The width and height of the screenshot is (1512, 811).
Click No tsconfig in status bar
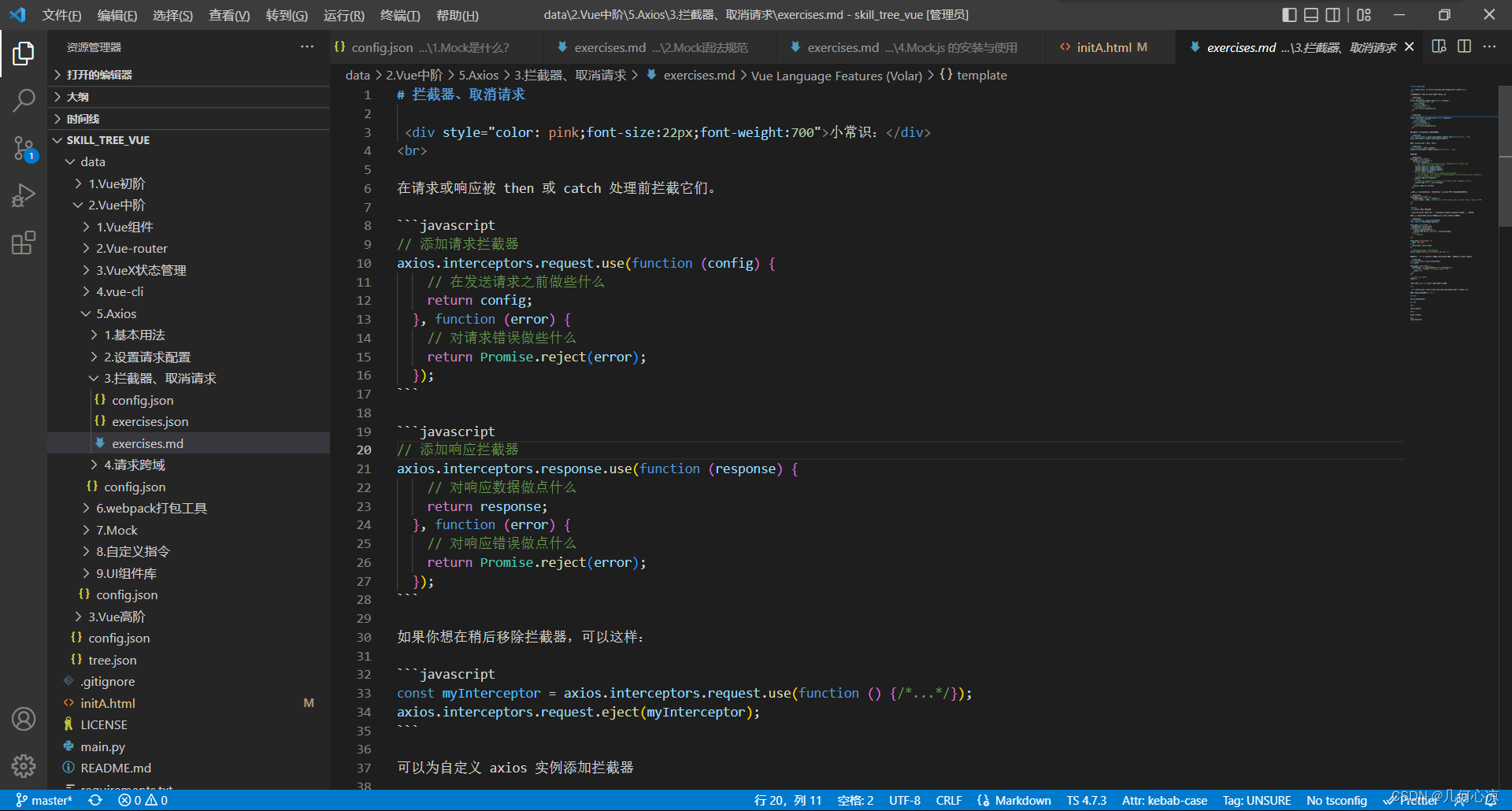pos(1336,800)
